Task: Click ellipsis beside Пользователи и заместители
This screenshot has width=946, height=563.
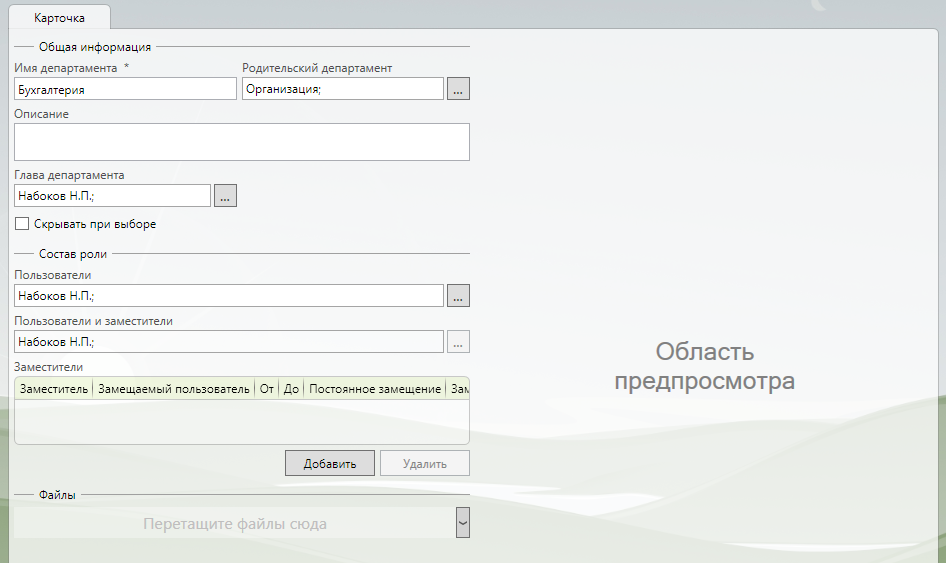Action: pyautogui.click(x=458, y=342)
